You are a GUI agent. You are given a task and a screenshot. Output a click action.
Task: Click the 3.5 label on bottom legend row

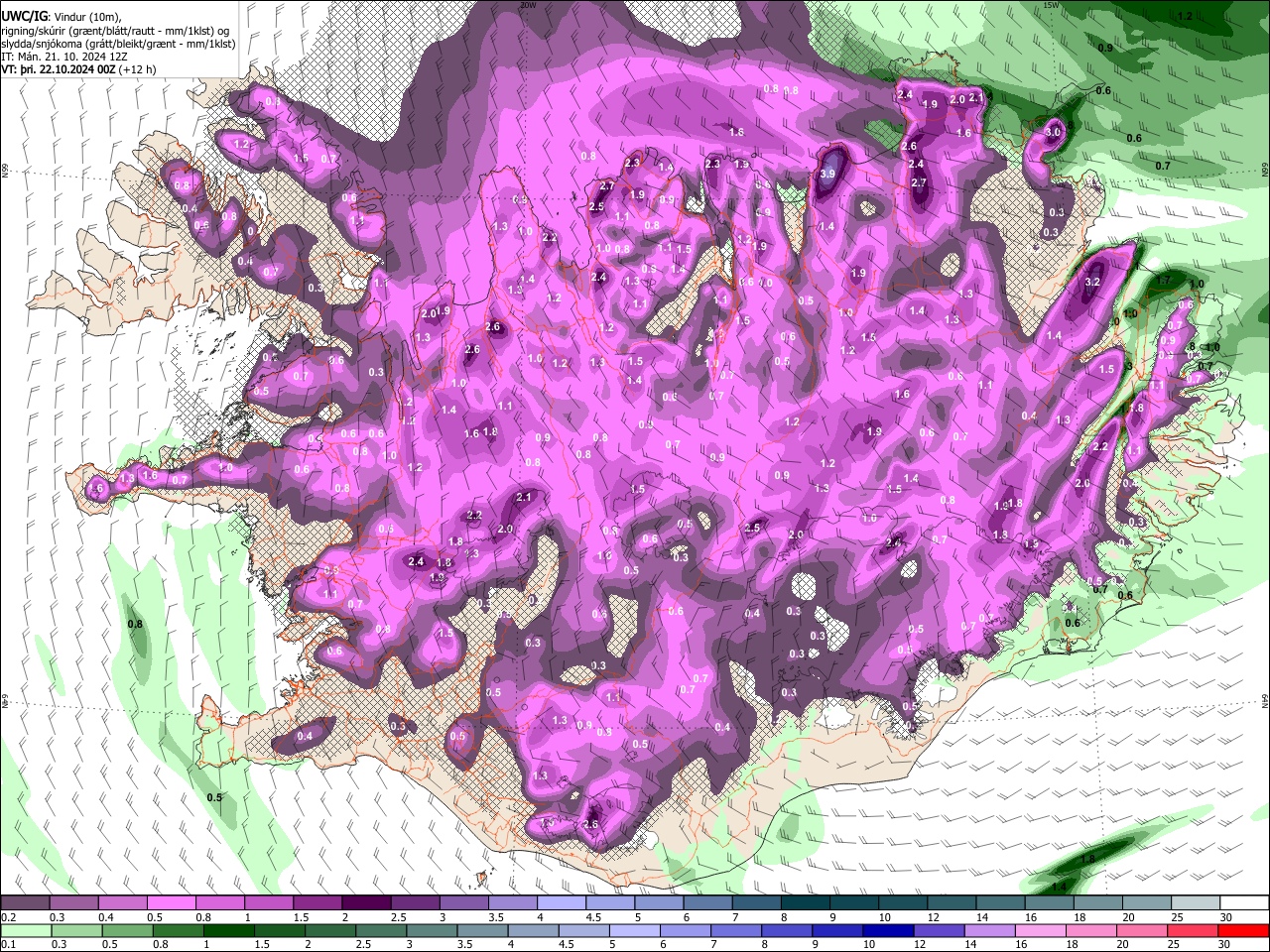pyautogui.click(x=465, y=945)
